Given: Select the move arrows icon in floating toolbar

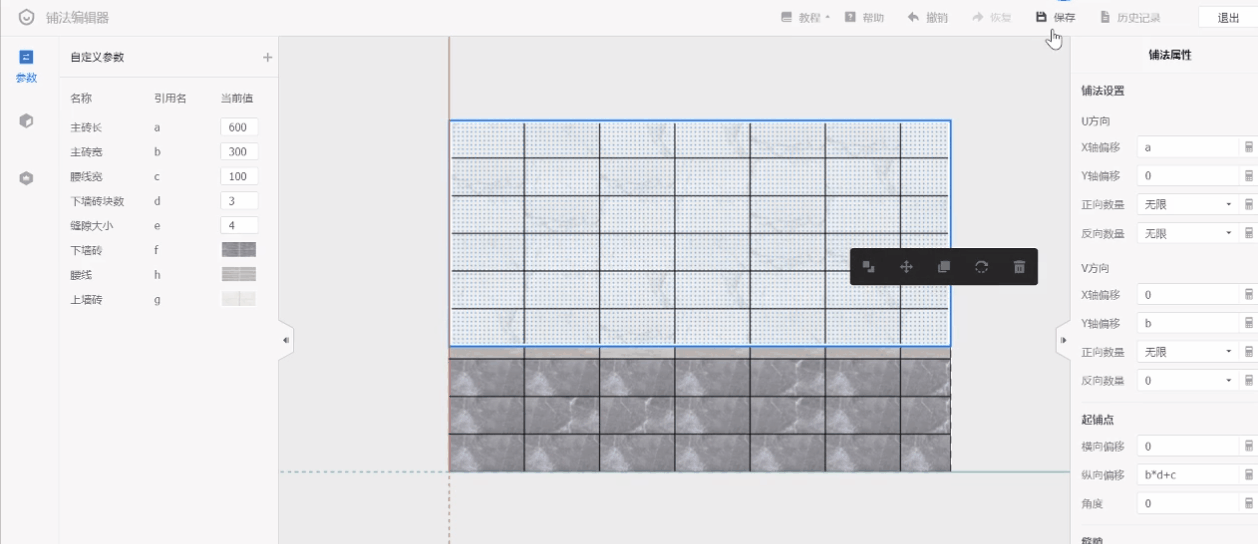Looking at the screenshot, I should tap(906, 267).
